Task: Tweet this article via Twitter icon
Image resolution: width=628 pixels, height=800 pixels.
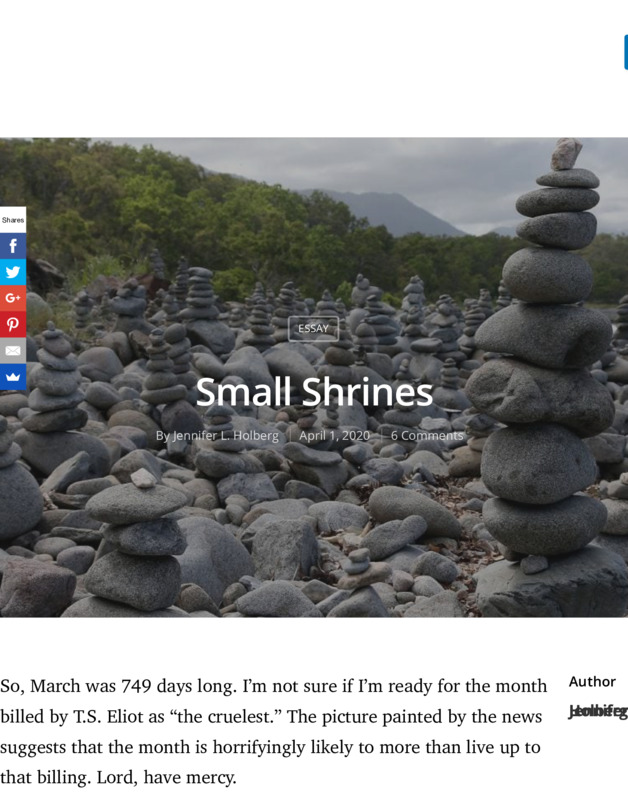Action: point(13,271)
